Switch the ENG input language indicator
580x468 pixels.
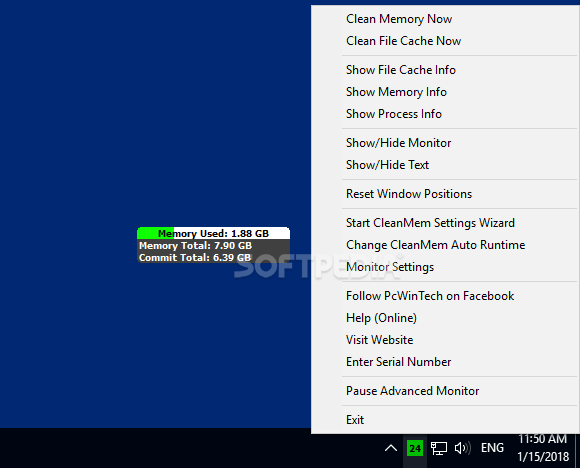492,448
